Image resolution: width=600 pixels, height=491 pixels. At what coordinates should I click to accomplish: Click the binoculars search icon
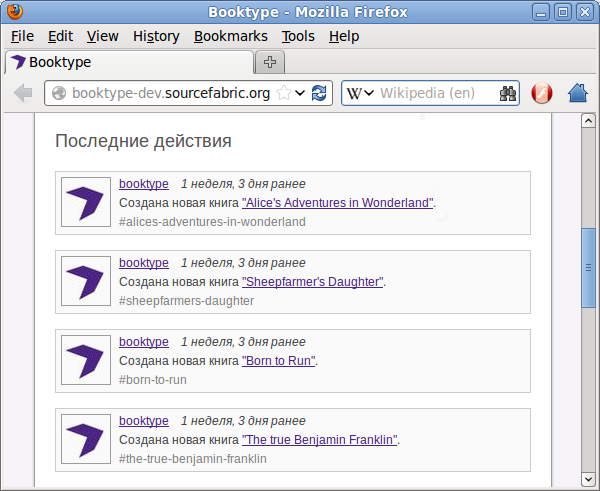[x=508, y=93]
